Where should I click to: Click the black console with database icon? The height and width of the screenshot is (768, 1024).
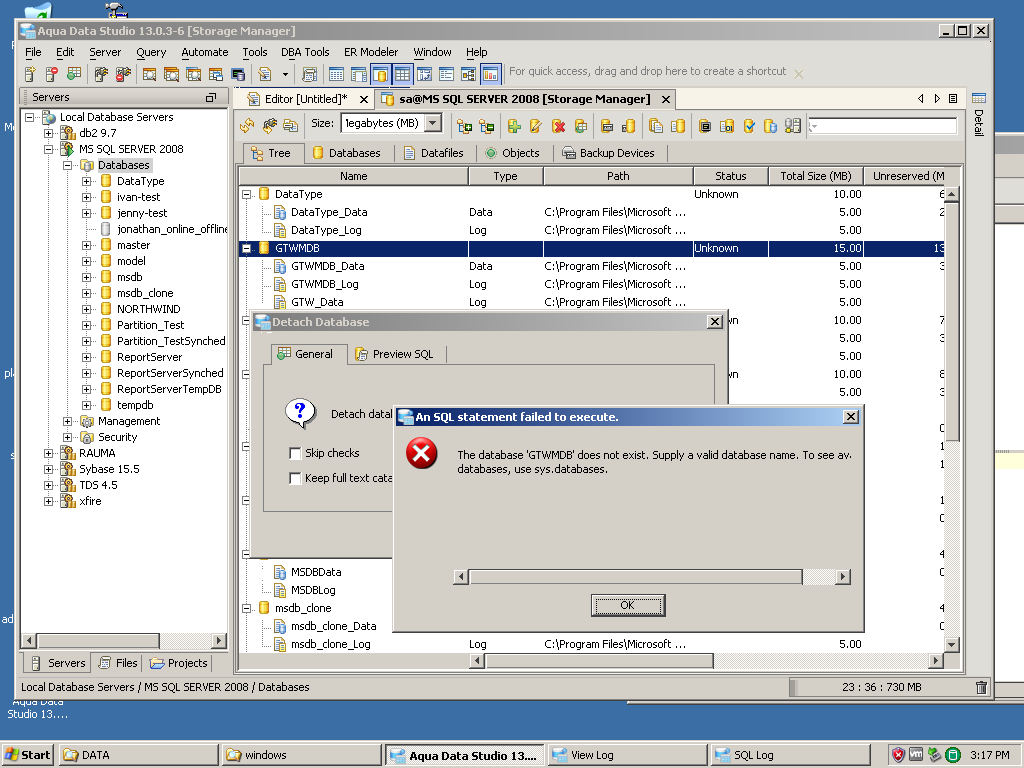pos(238,74)
